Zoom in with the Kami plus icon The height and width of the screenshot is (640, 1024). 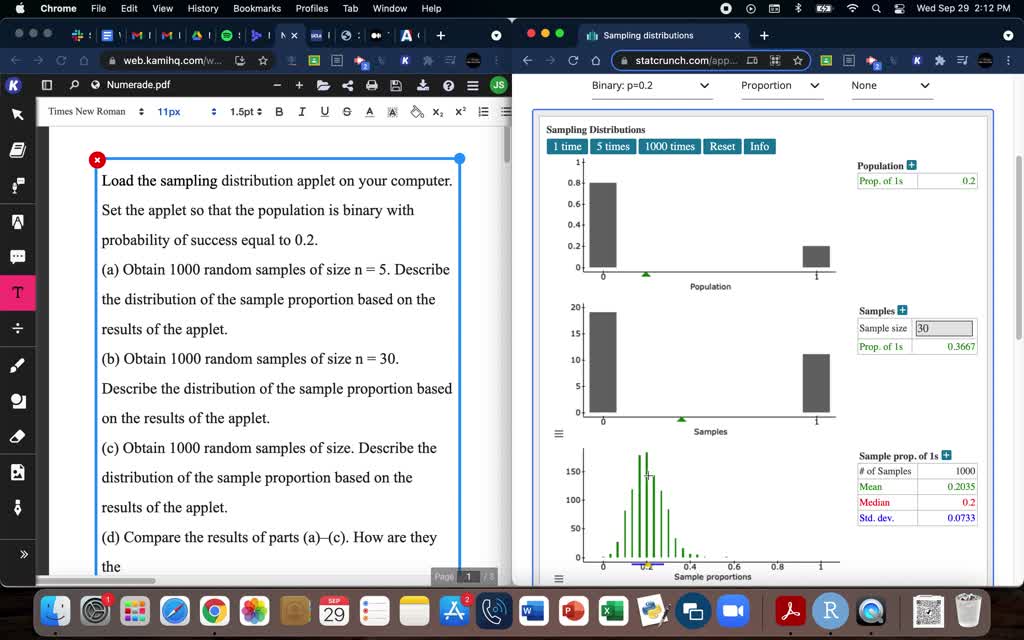(x=299, y=85)
